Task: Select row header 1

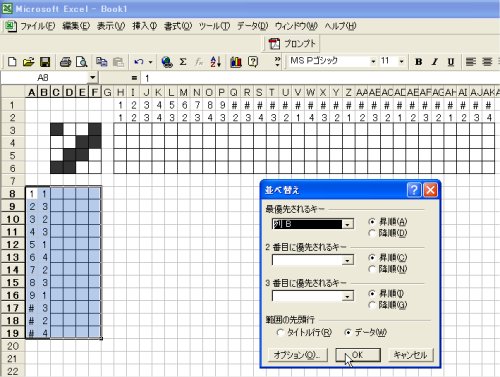Action: pos(13,105)
